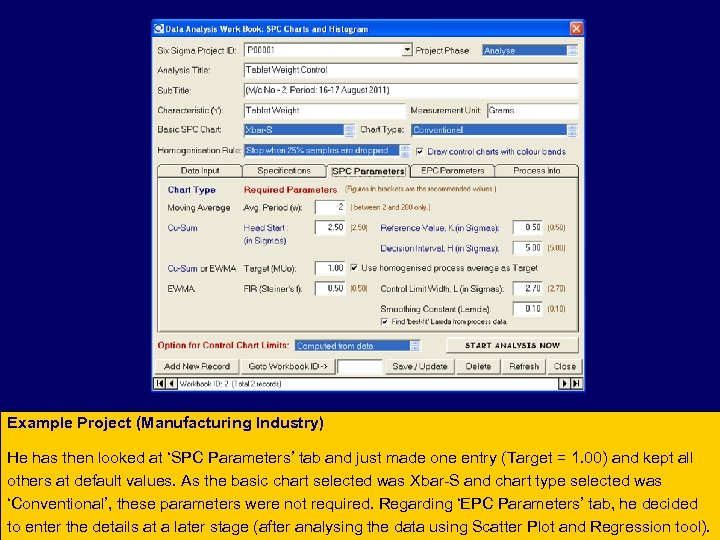Click the Goto Workbook ID number field

coord(360,366)
